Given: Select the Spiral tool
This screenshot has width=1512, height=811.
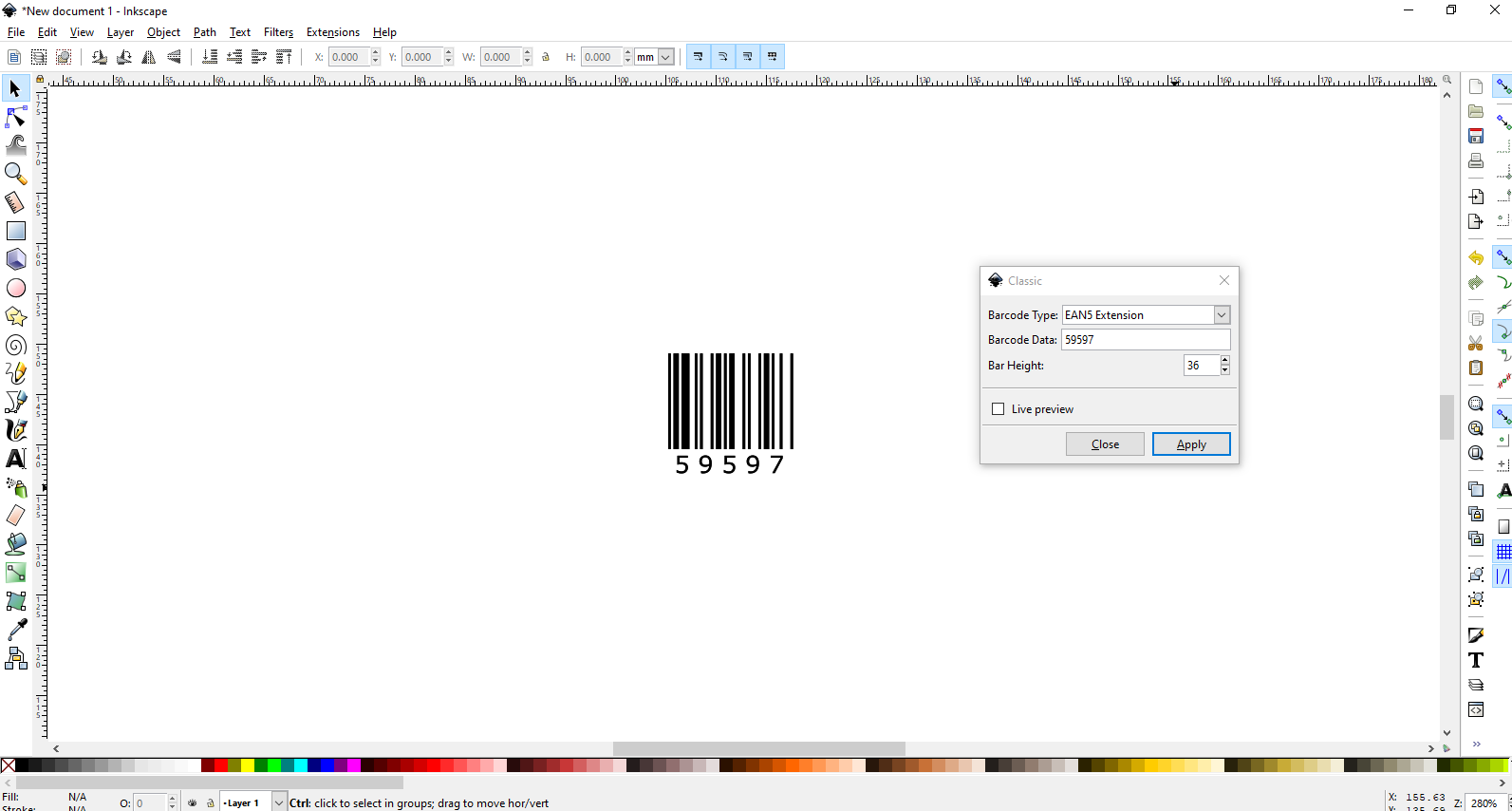Looking at the screenshot, I should click(15, 345).
